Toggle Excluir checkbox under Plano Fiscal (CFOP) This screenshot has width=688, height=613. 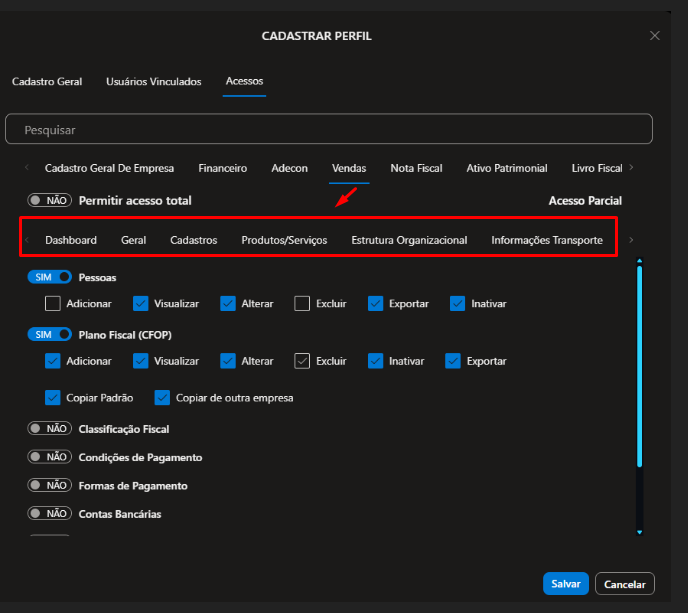303,361
